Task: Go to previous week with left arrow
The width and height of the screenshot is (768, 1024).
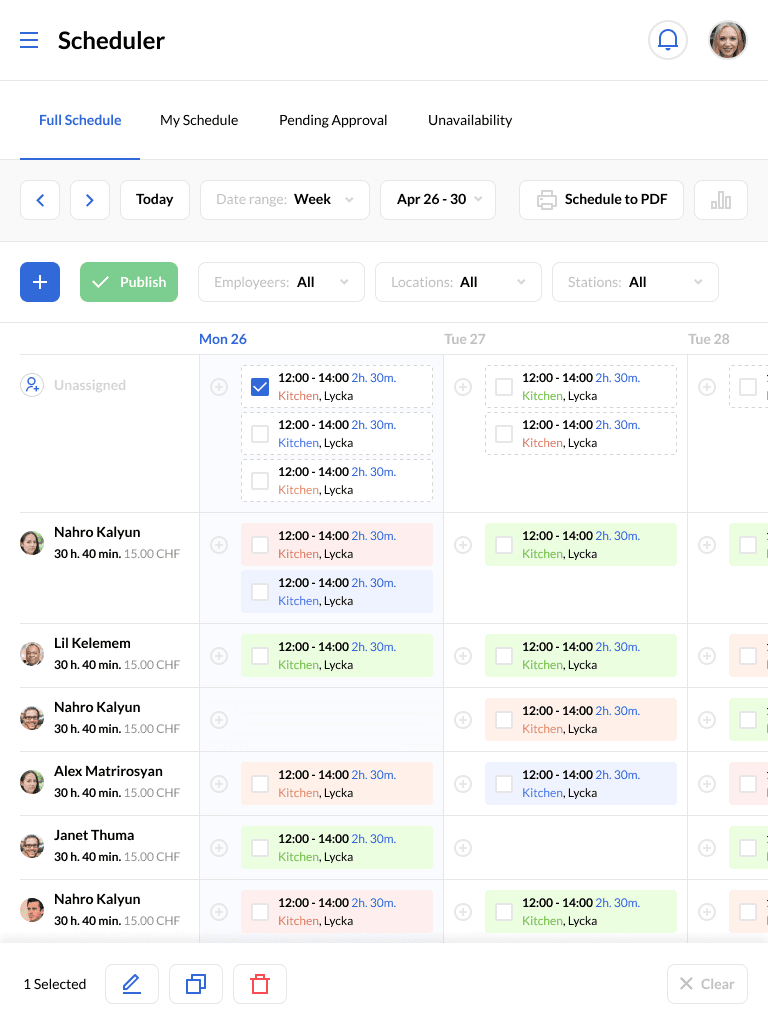Action: [40, 200]
